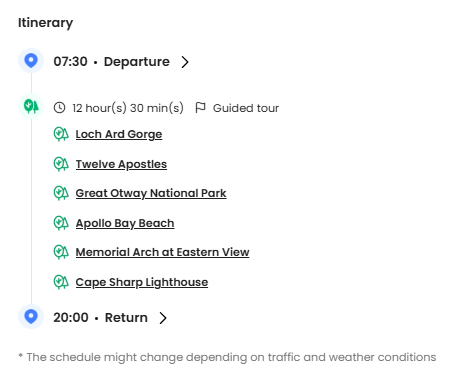The height and width of the screenshot is (372, 466).
Task: Click the 20:00 Return label
Action: click(100, 317)
